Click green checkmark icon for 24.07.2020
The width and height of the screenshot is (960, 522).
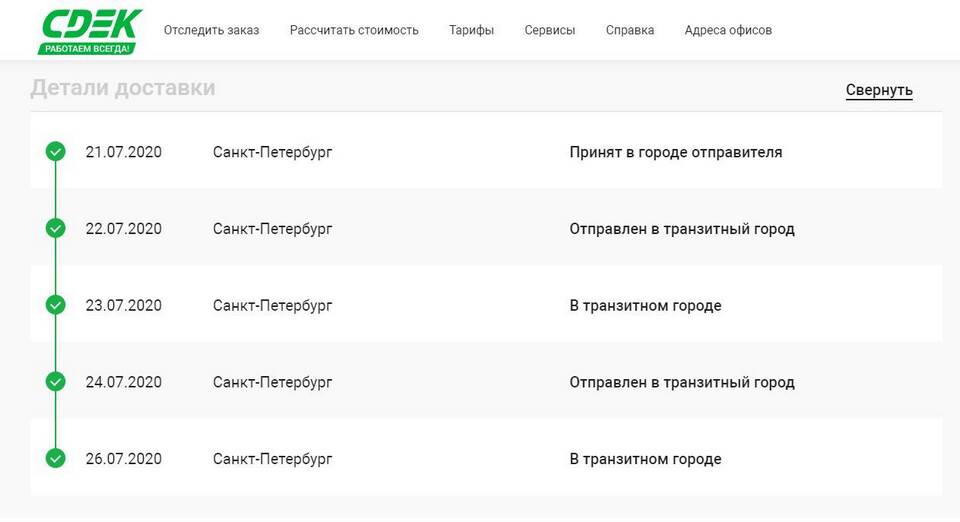[56, 382]
